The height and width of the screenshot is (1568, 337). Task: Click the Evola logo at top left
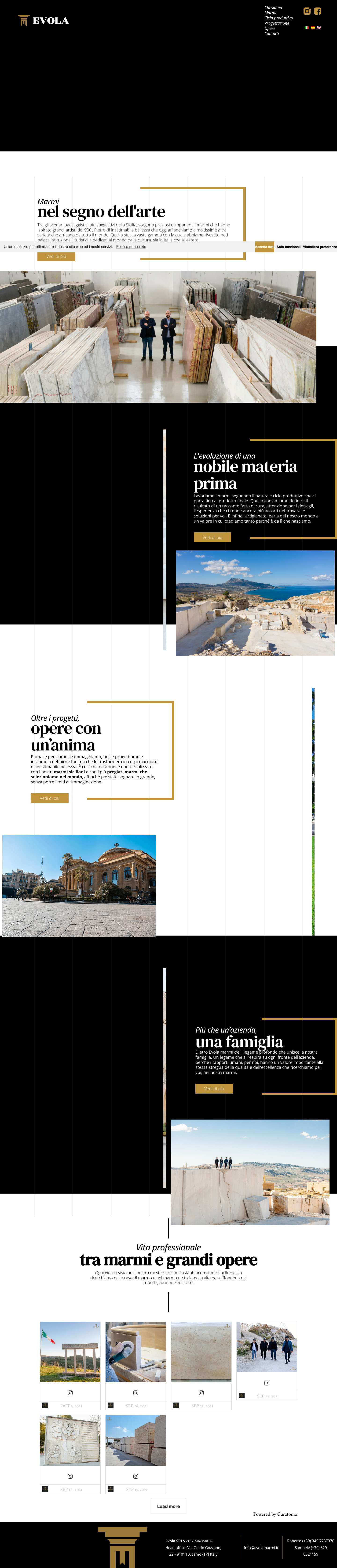click(43, 21)
